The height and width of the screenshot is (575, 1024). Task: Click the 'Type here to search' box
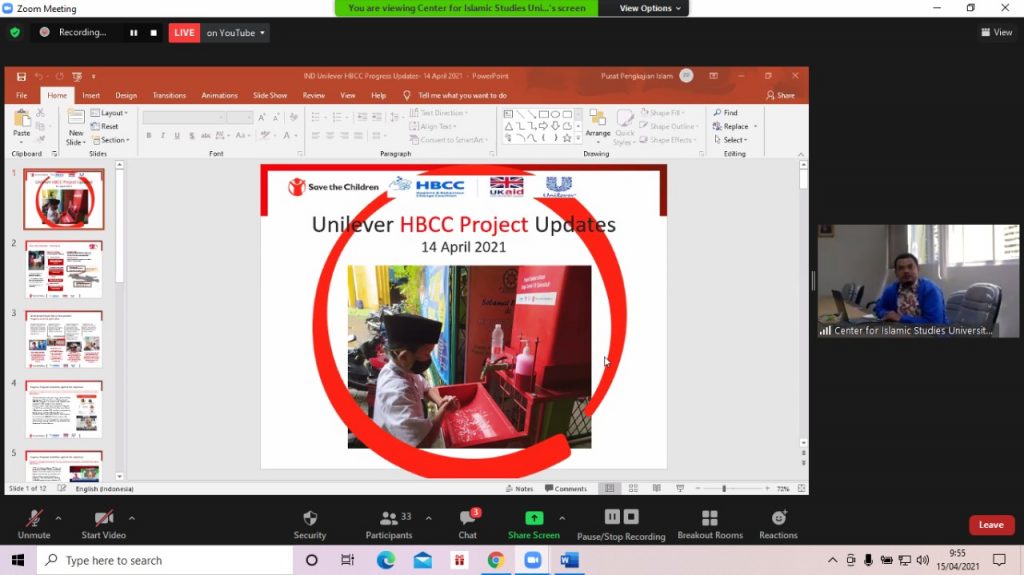point(165,560)
